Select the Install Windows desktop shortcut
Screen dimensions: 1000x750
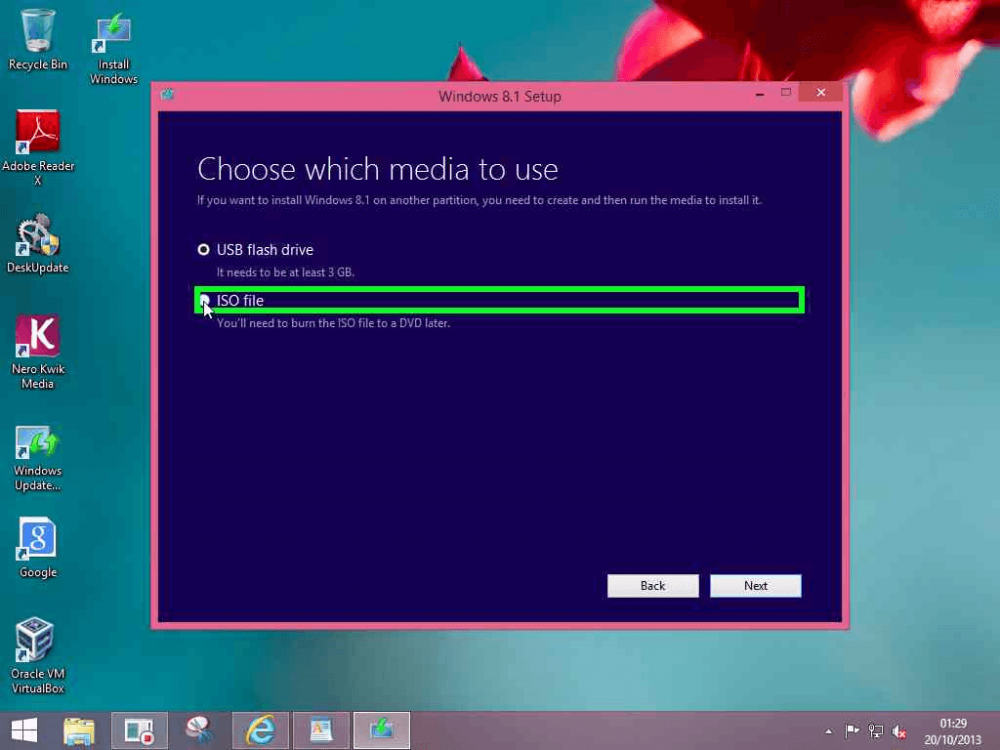coord(114,48)
